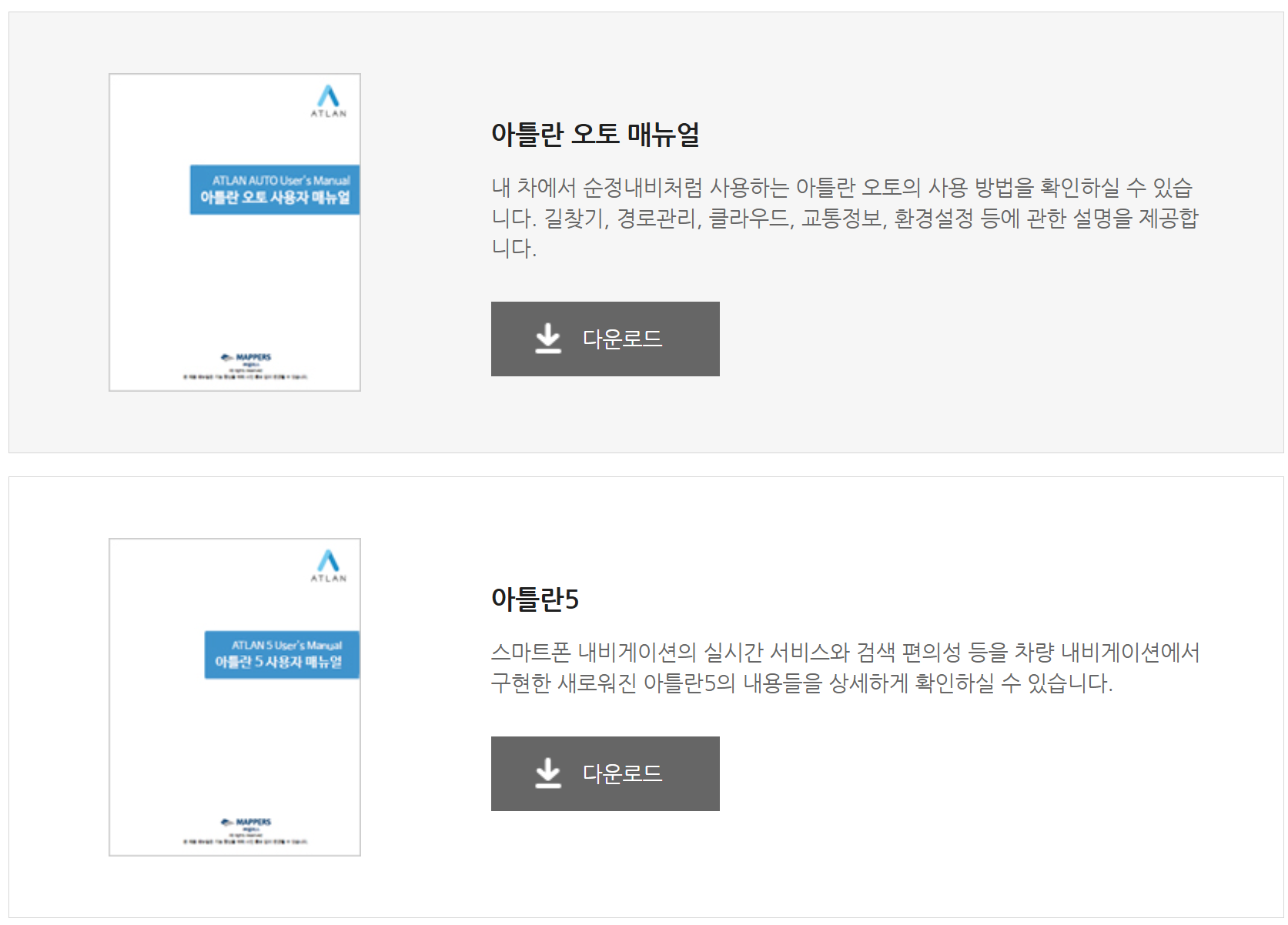
Task: Click fine print at bottom of Atlan 5 cover
Action: [245, 842]
